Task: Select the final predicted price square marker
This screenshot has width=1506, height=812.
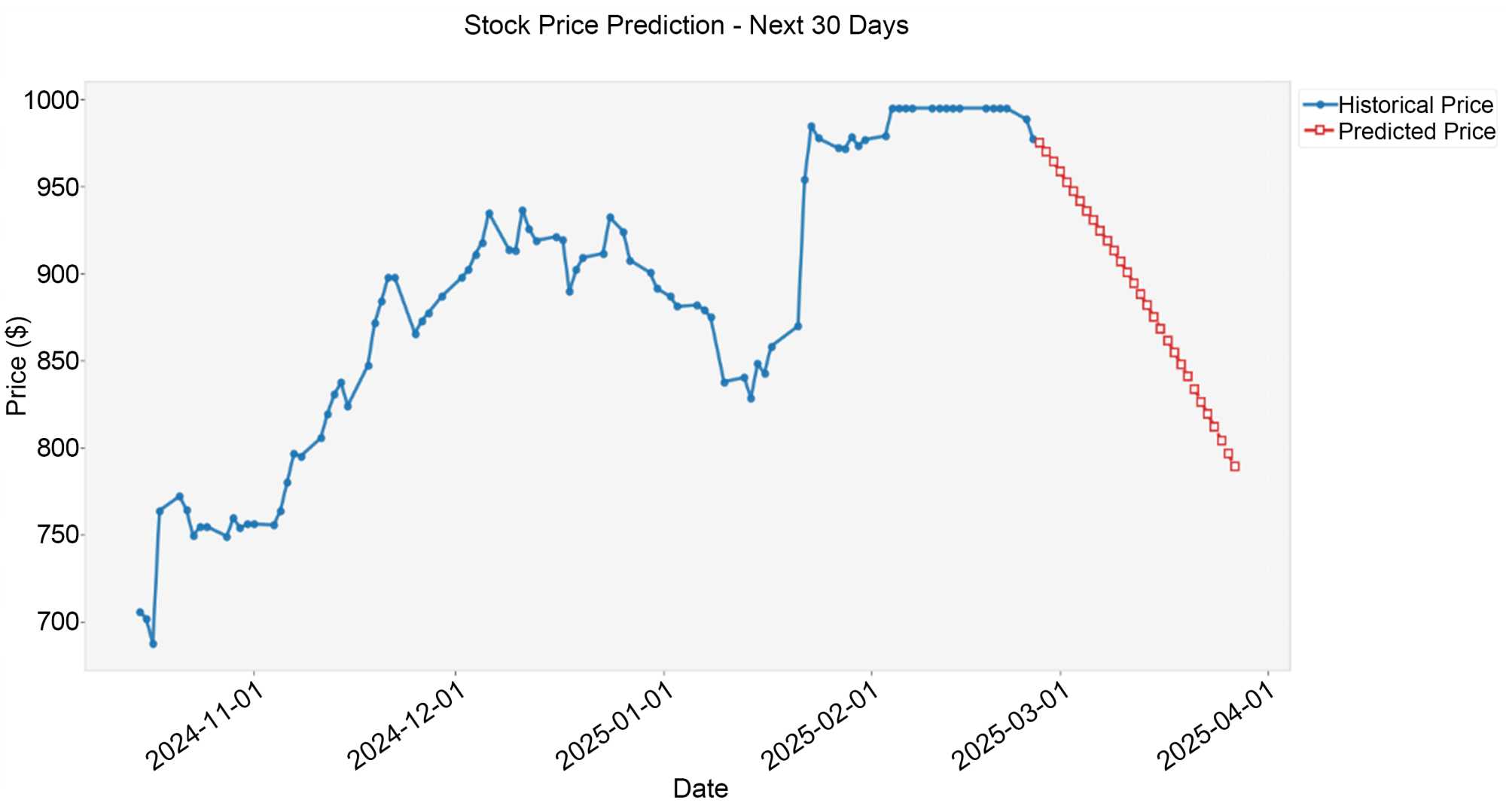Action: [1235, 467]
